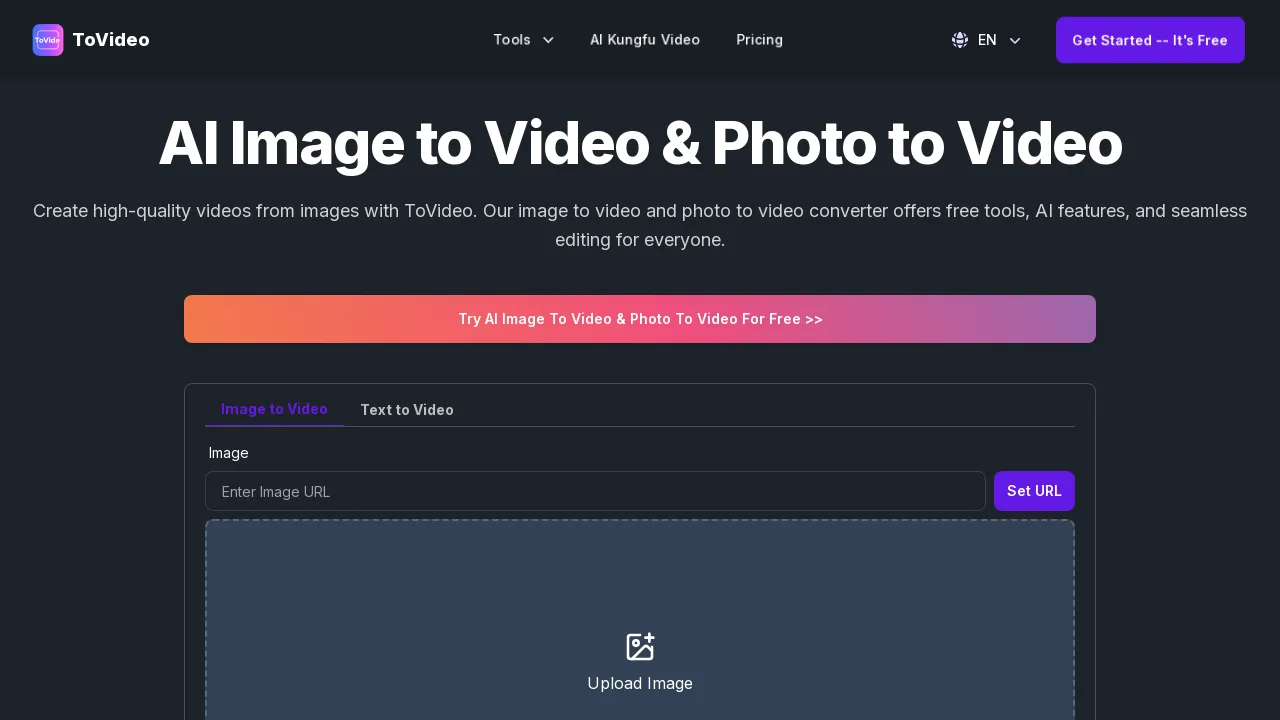This screenshot has width=1280, height=720.
Task: Expand the language options next to the globe
Action: point(1014,41)
